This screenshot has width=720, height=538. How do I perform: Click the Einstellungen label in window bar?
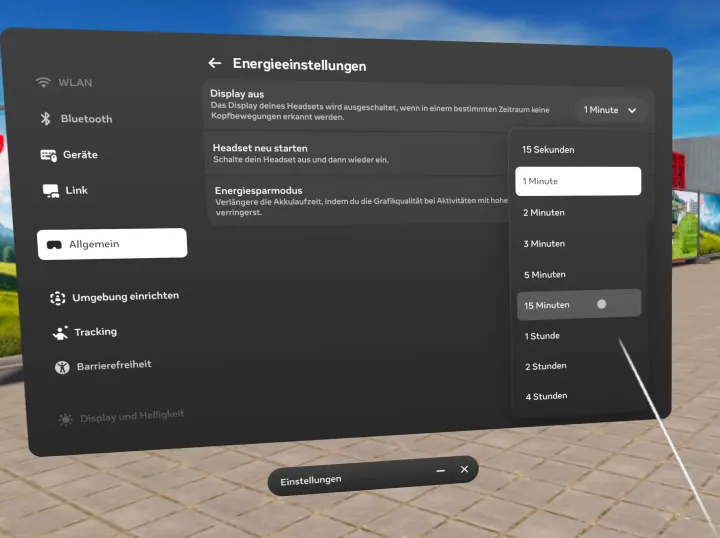point(311,480)
